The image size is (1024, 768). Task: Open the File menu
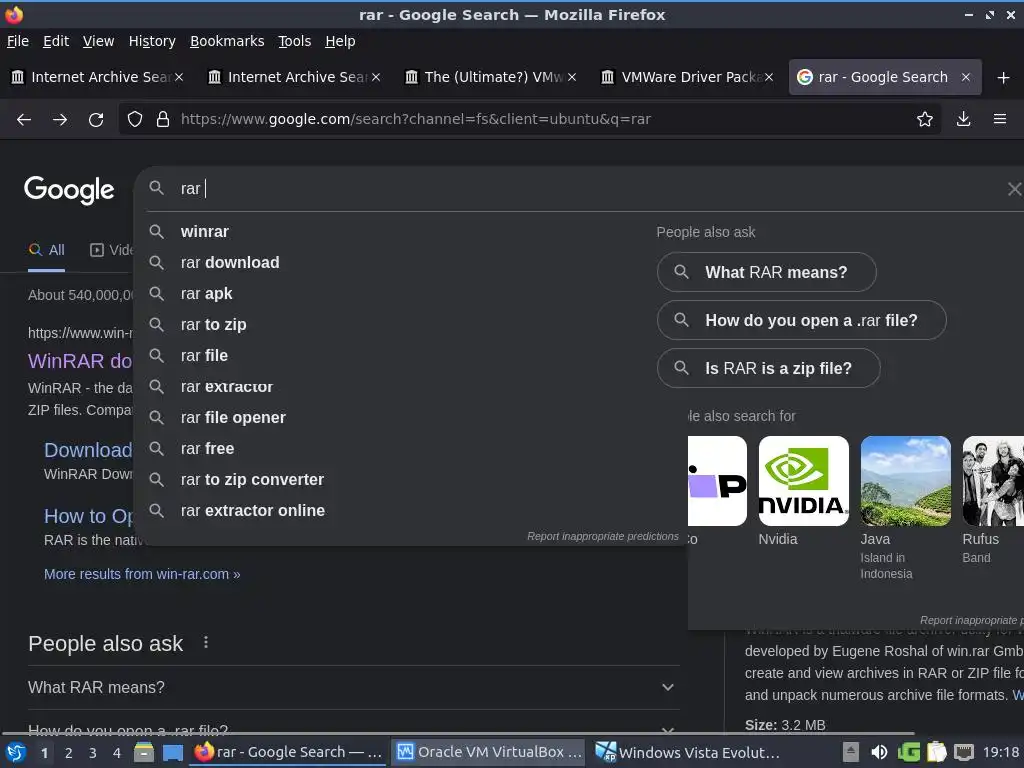(x=18, y=41)
